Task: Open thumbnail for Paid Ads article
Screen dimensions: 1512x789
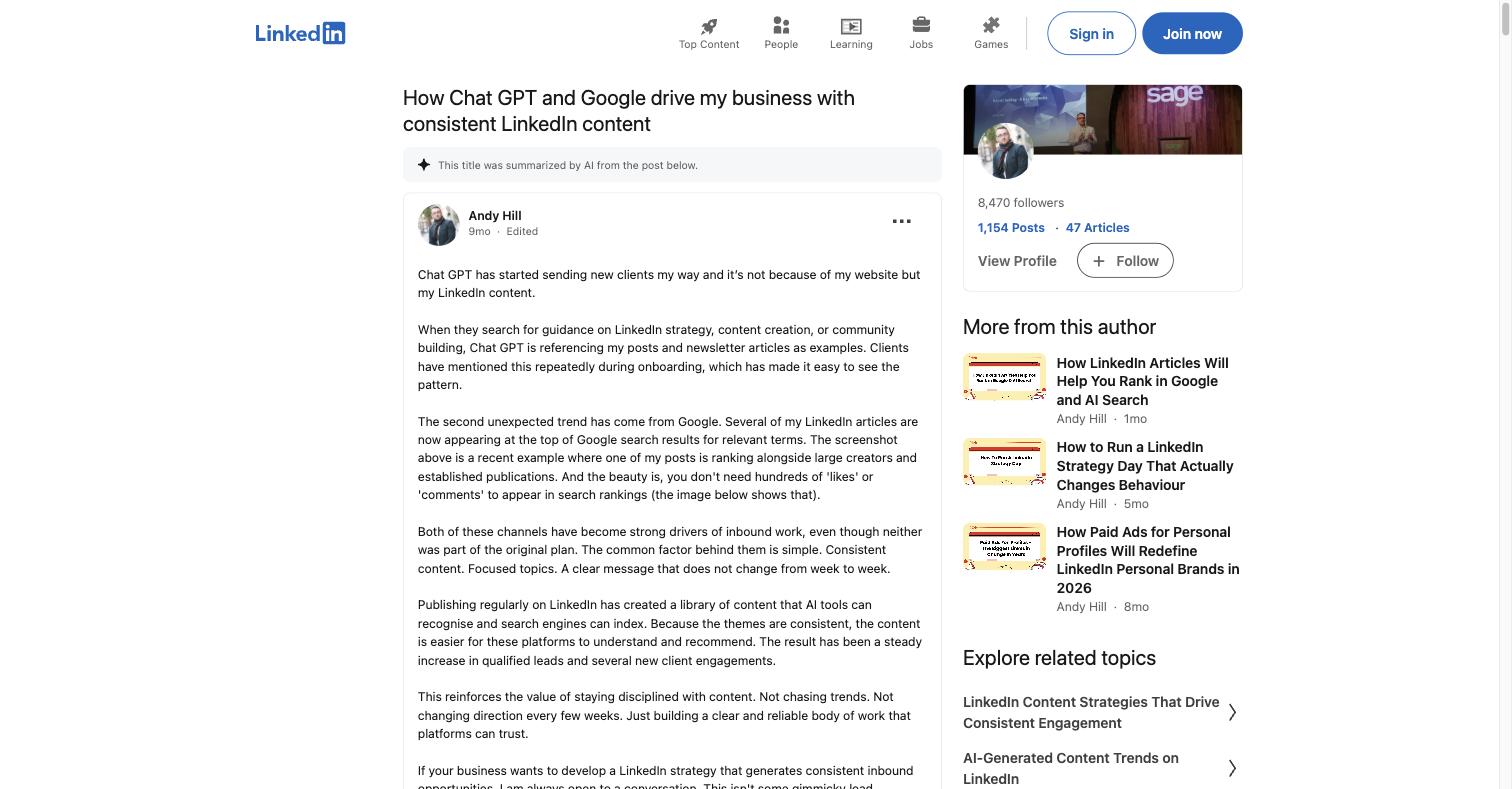Action: pos(1004,547)
